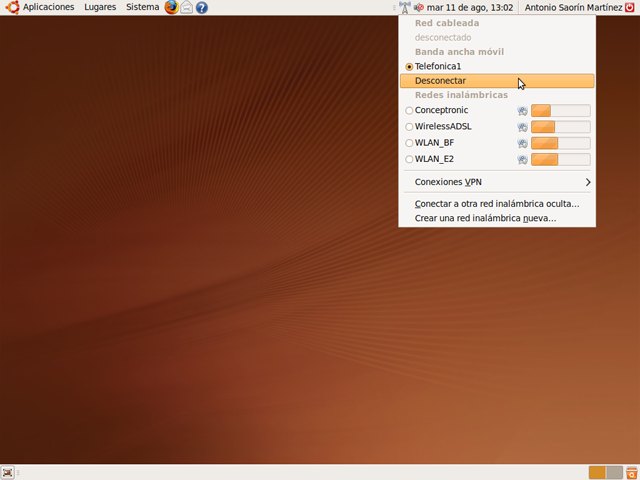Screen dimensions: 640x480
Task: Click the Show Desktop icon in bottom panel
Action: [8, 472]
